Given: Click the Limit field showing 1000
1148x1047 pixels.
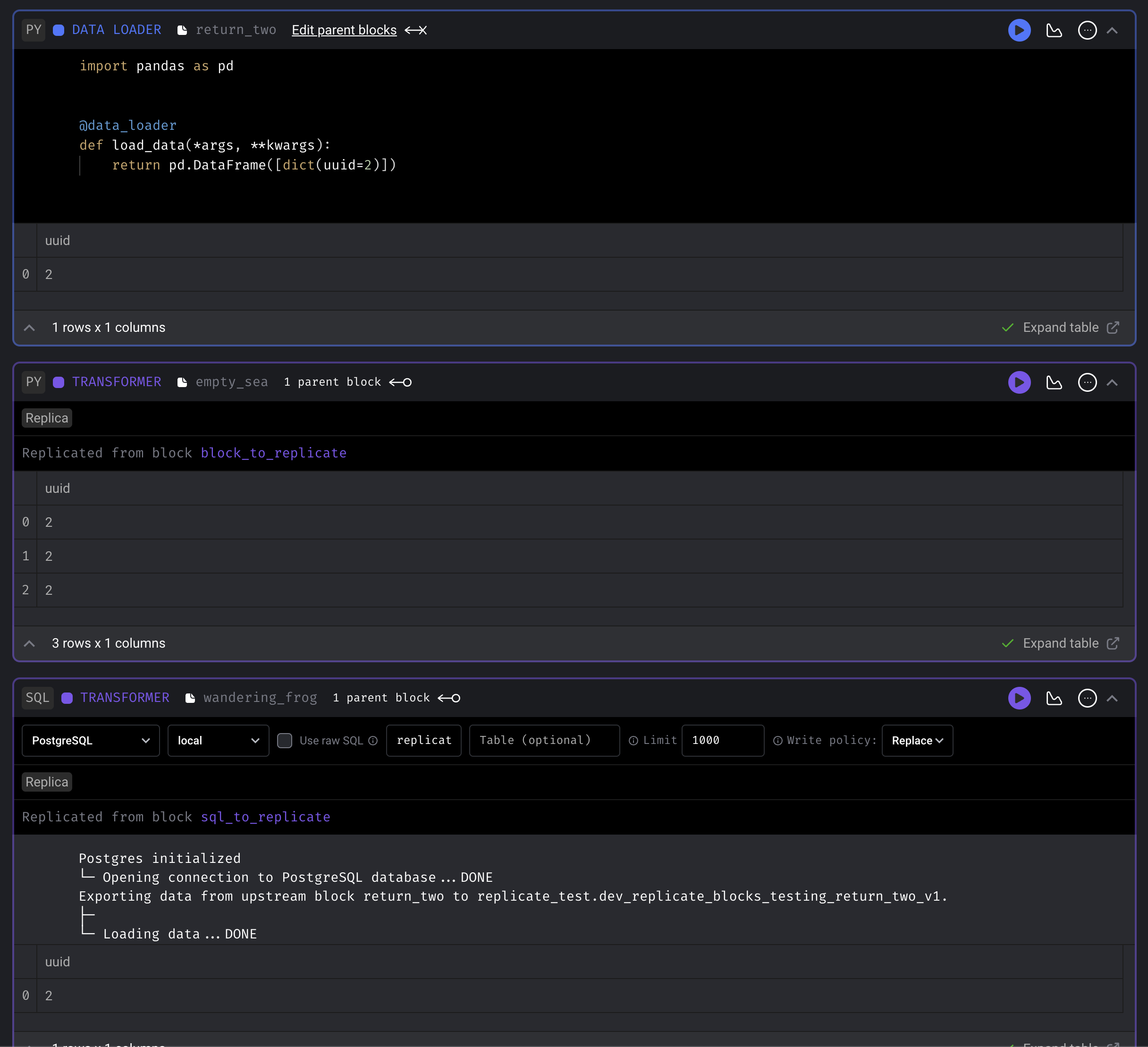Looking at the screenshot, I should point(723,741).
